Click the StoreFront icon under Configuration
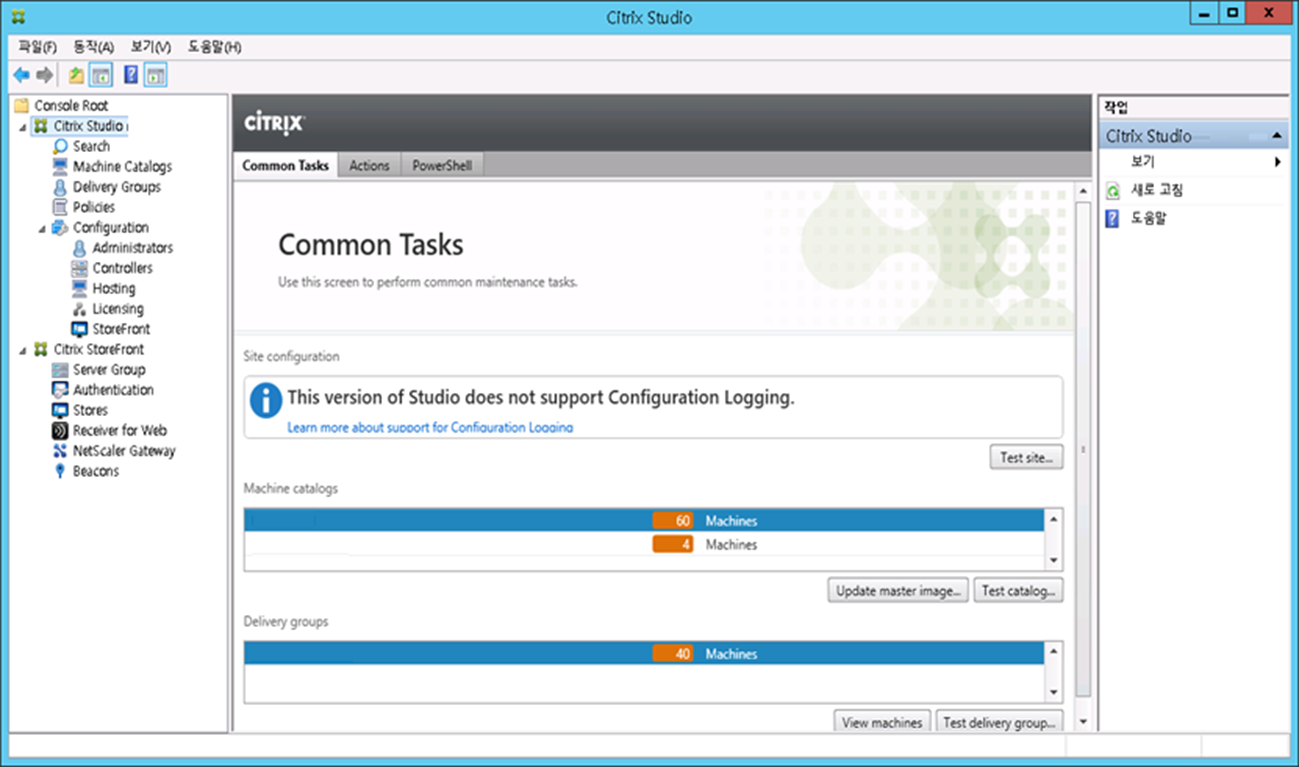Screen dimensions: 1299x767 (80, 329)
